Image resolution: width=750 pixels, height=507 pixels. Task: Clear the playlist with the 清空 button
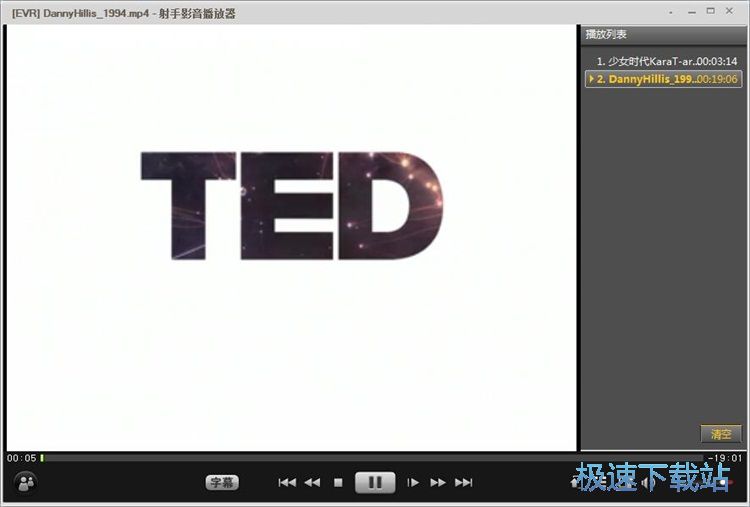click(721, 434)
